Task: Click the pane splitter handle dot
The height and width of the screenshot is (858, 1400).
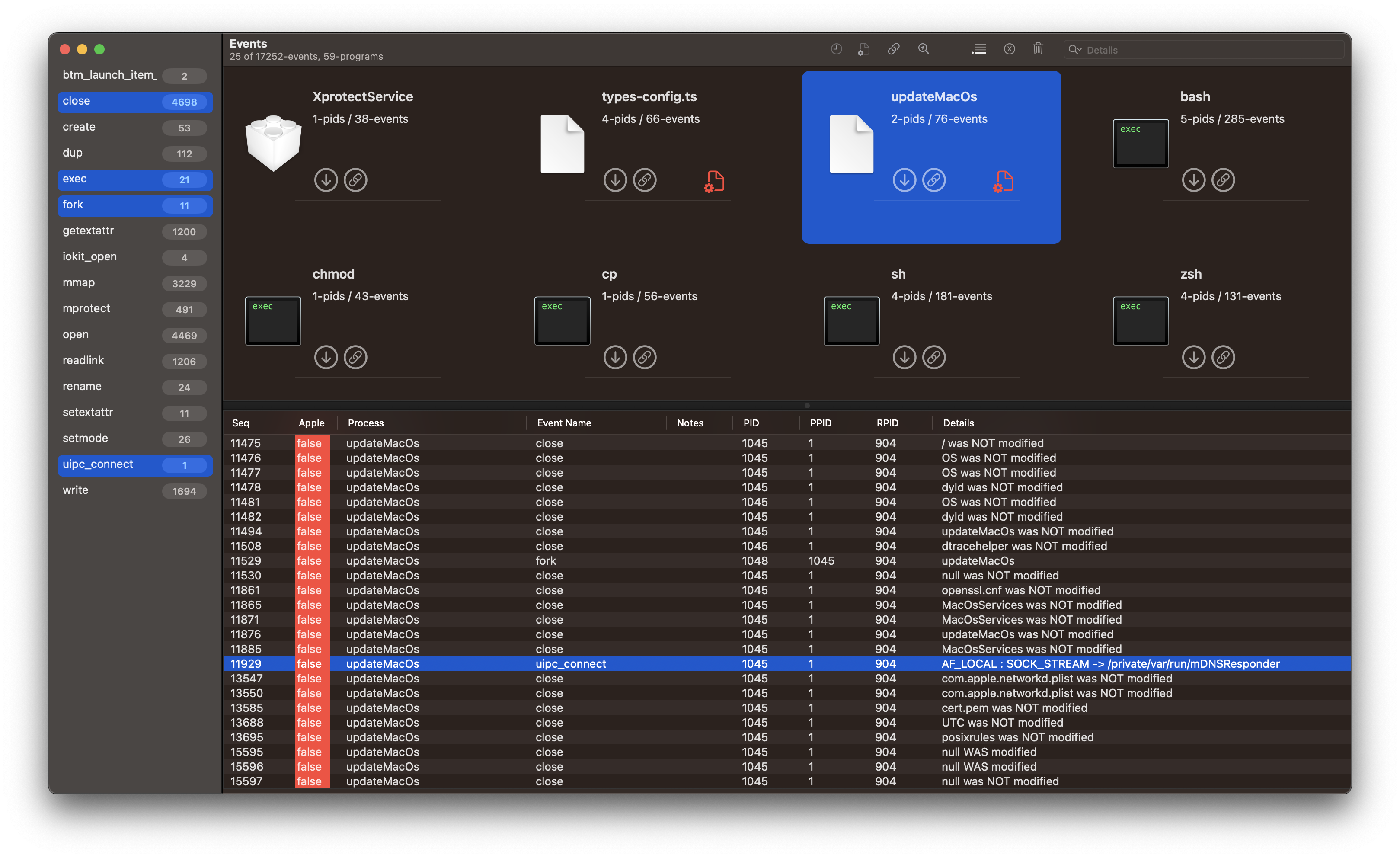Action: (807, 406)
